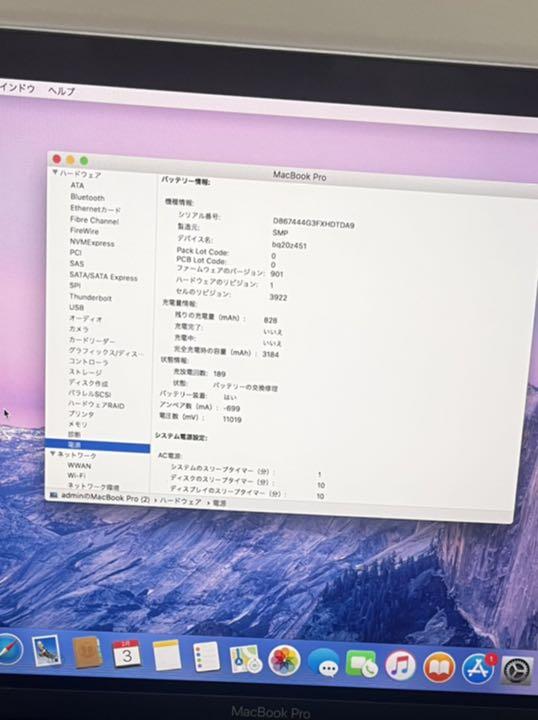Open the ヘルプ menu
Screen dimensions: 538x720
click(x=62, y=90)
